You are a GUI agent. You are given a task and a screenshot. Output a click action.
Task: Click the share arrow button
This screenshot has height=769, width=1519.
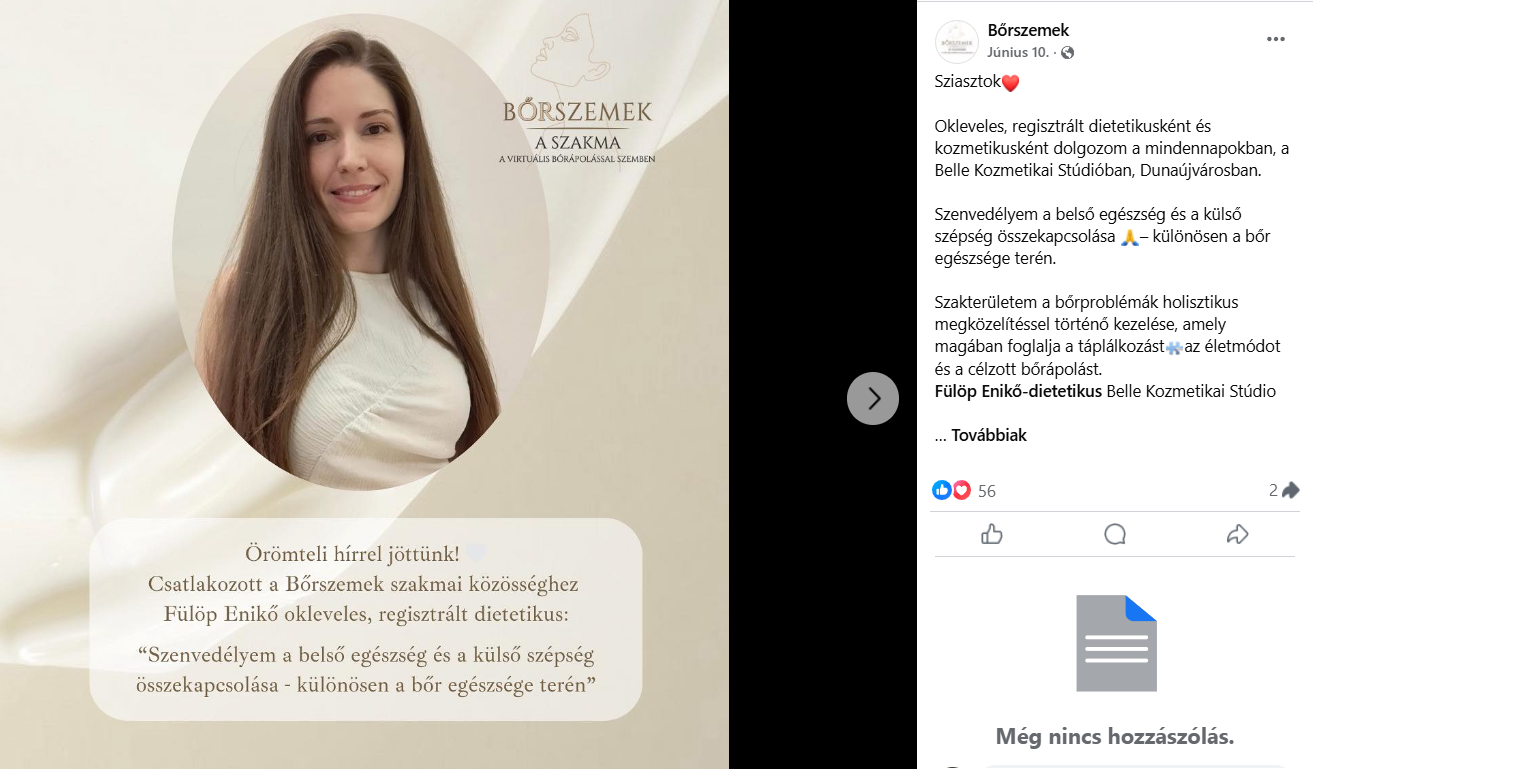(1237, 534)
